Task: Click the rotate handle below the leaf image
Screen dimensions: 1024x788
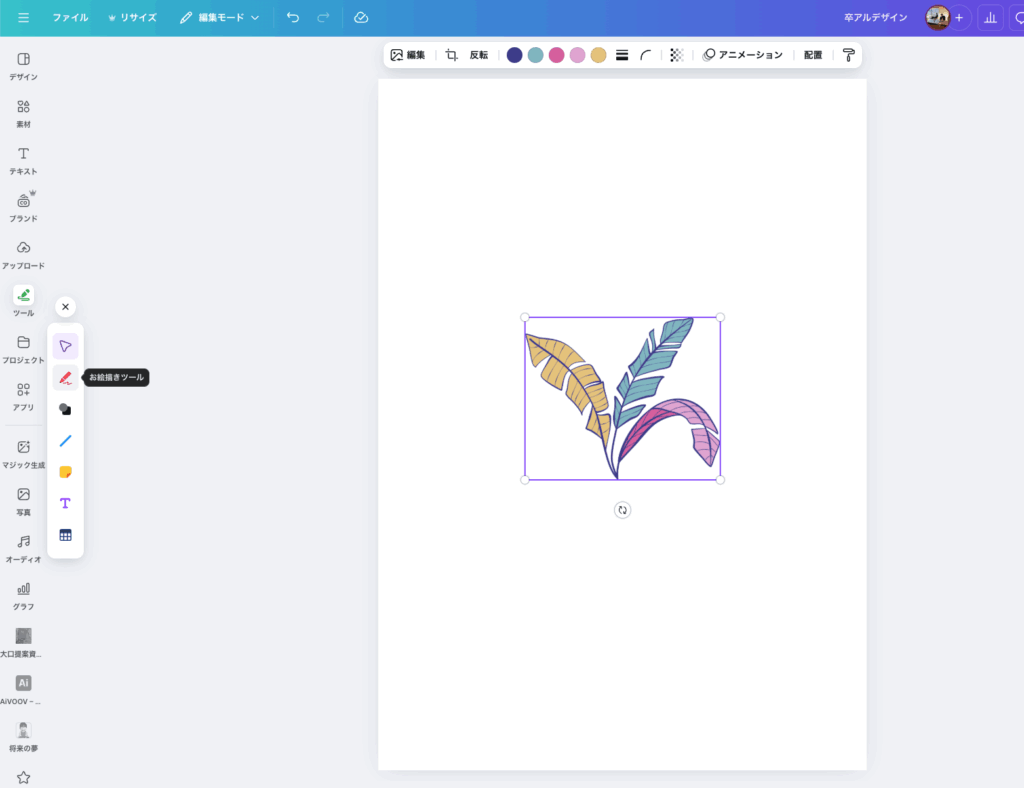Action: coord(622,510)
